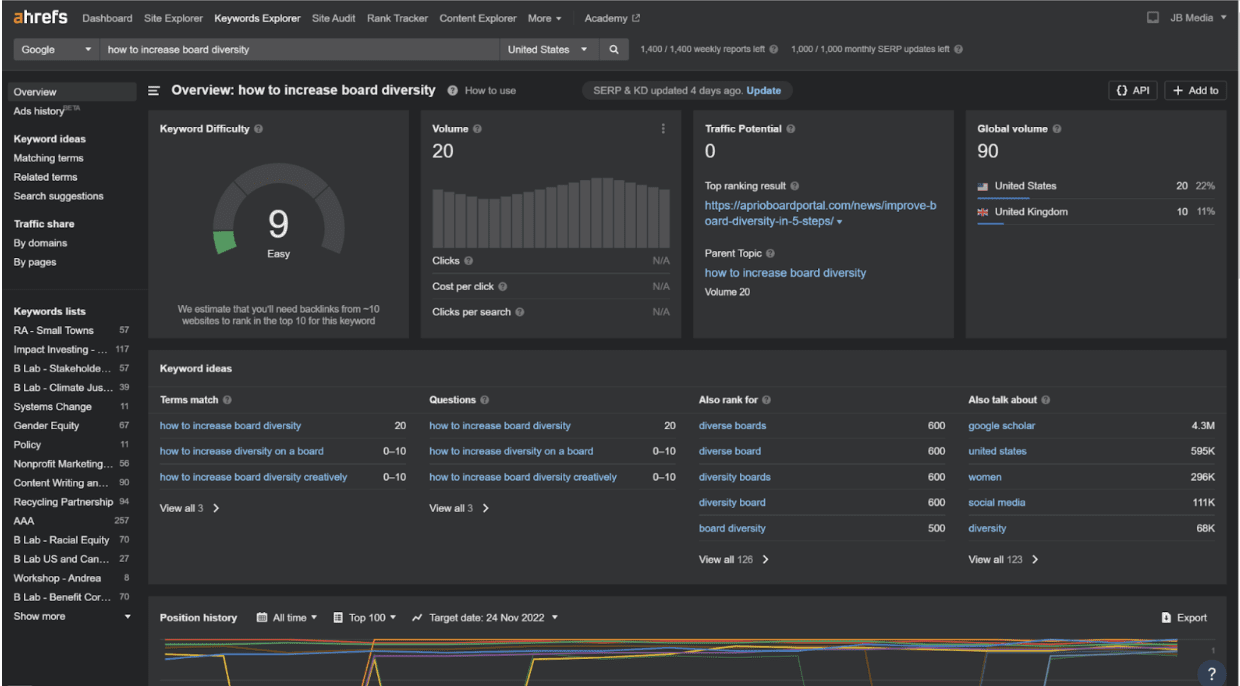The width and height of the screenshot is (1240, 686).
Task: Click the Update link for SERP & KD
Action: coord(763,90)
